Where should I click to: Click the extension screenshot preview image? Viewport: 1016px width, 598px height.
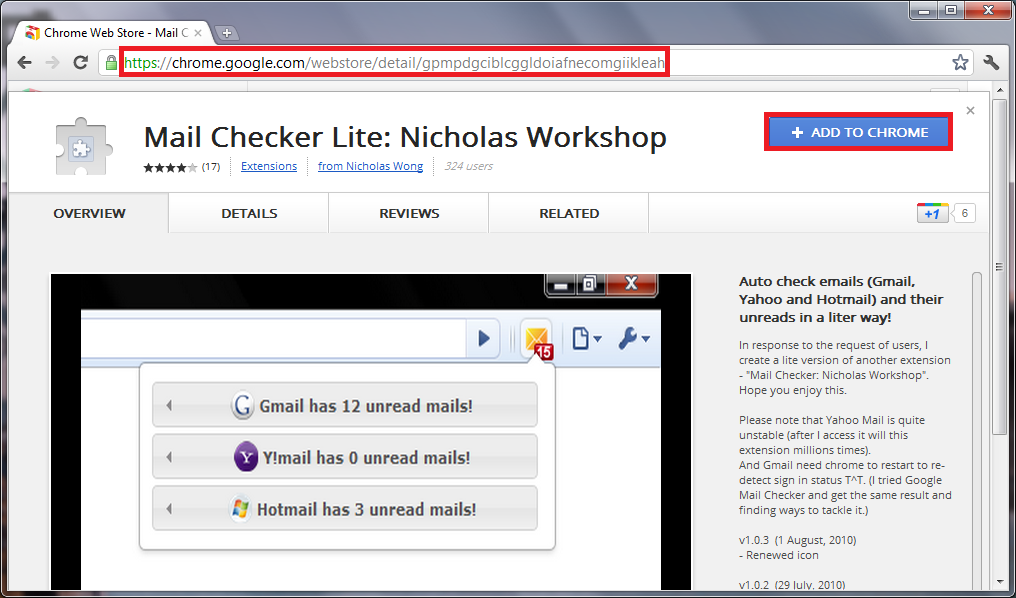[371, 431]
